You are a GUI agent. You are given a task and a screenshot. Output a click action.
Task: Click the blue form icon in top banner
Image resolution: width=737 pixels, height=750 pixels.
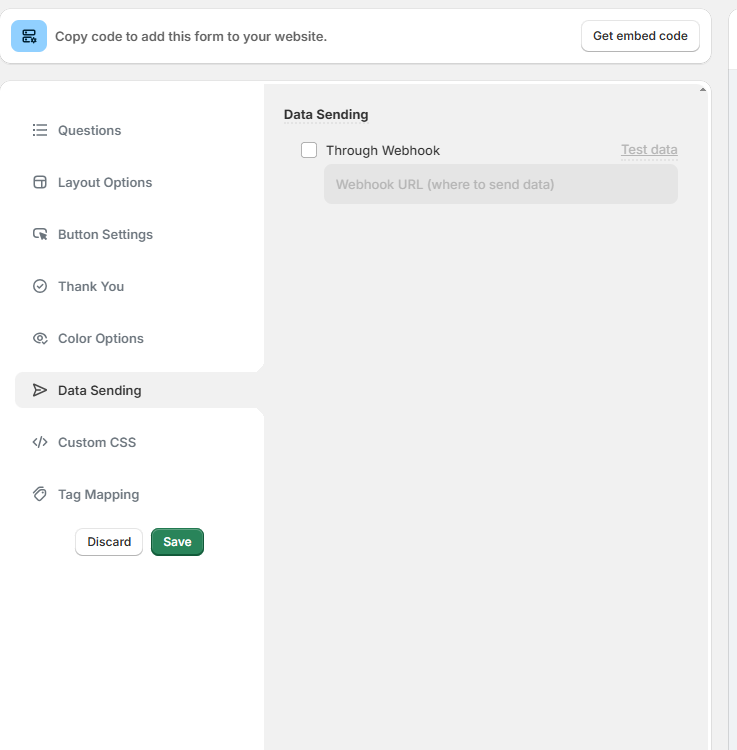(x=29, y=36)
